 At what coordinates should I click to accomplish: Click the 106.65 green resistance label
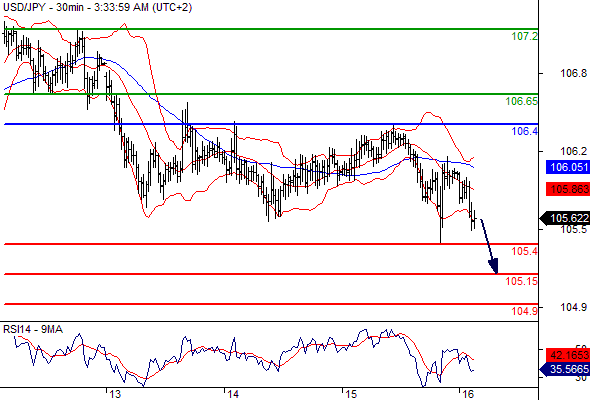click(x=522, y=101)
